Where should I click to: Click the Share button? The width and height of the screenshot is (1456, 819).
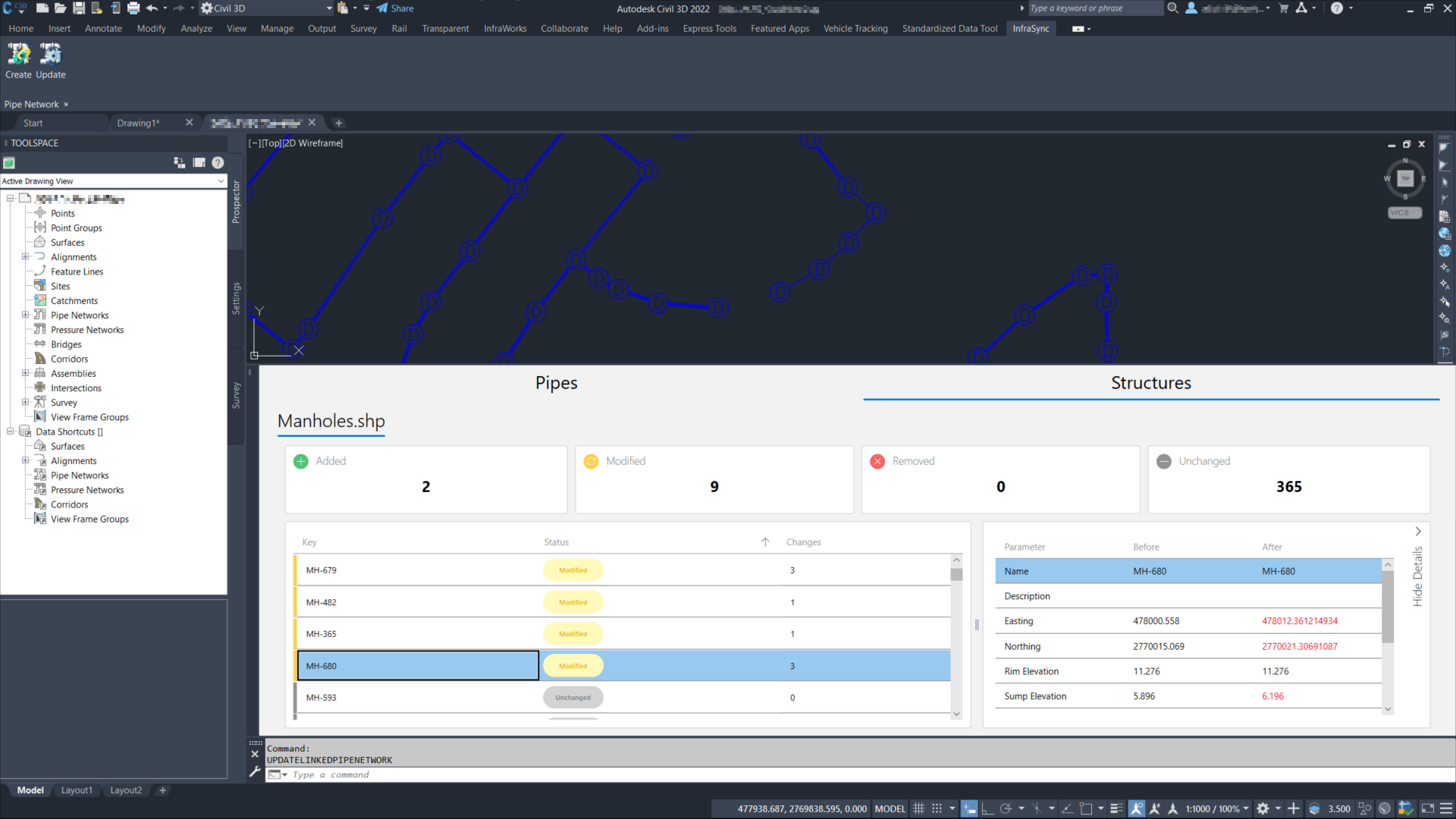[395, 8]
